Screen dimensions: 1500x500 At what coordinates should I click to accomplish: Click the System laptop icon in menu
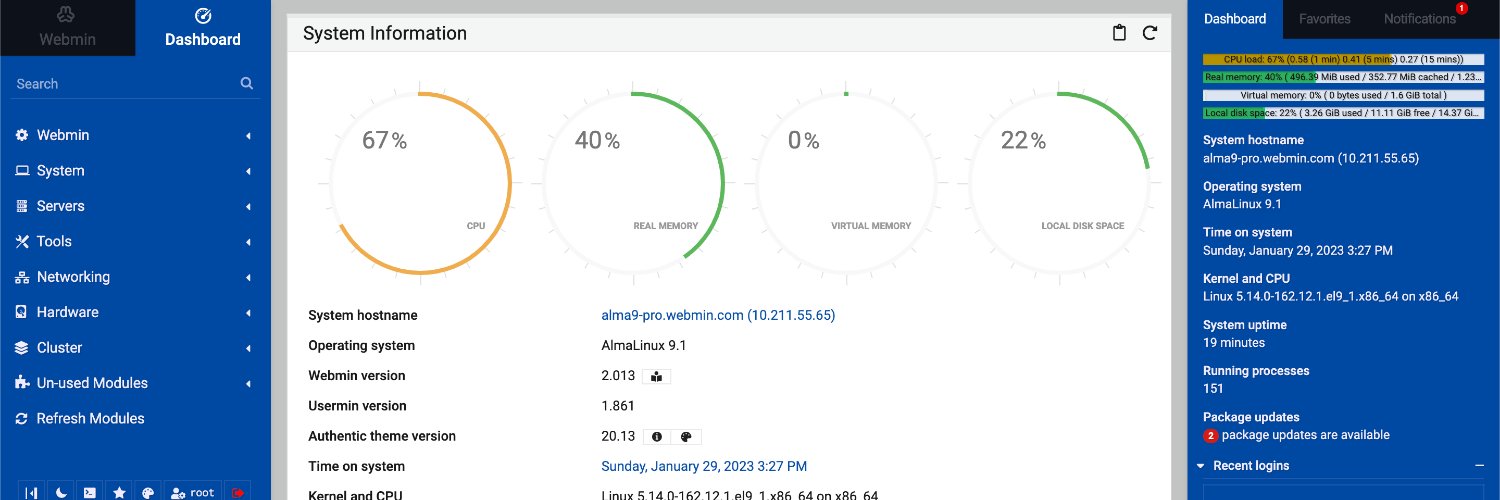pyautogui.click(x=21, y=171)
